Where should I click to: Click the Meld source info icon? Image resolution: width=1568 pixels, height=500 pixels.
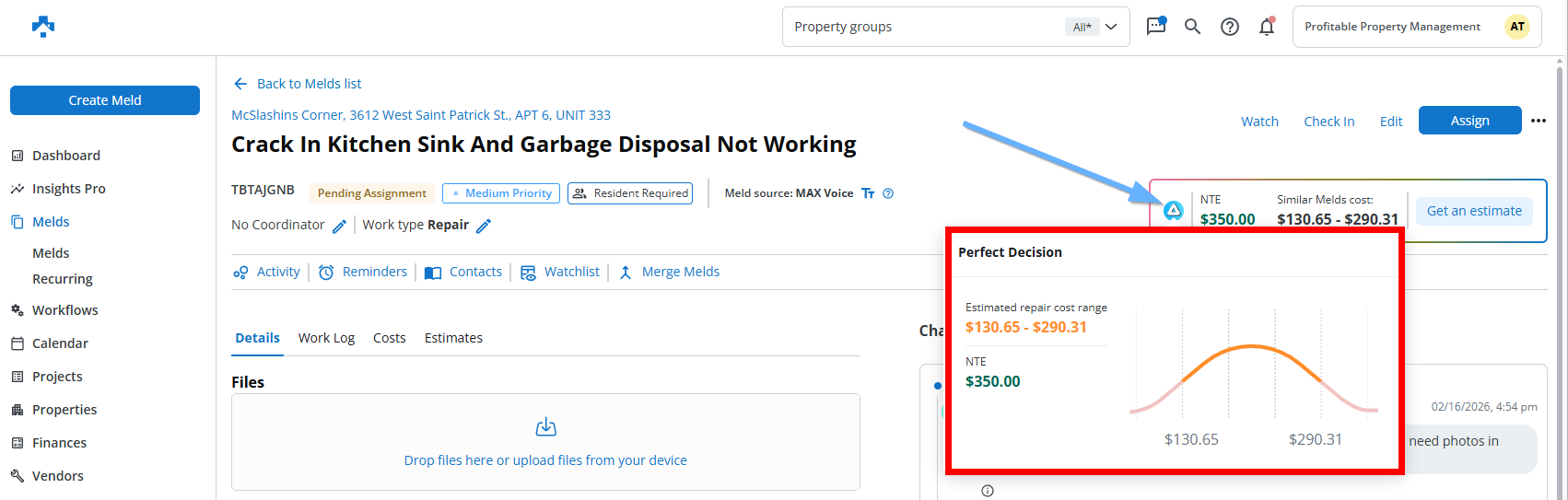tap(888, 193)
